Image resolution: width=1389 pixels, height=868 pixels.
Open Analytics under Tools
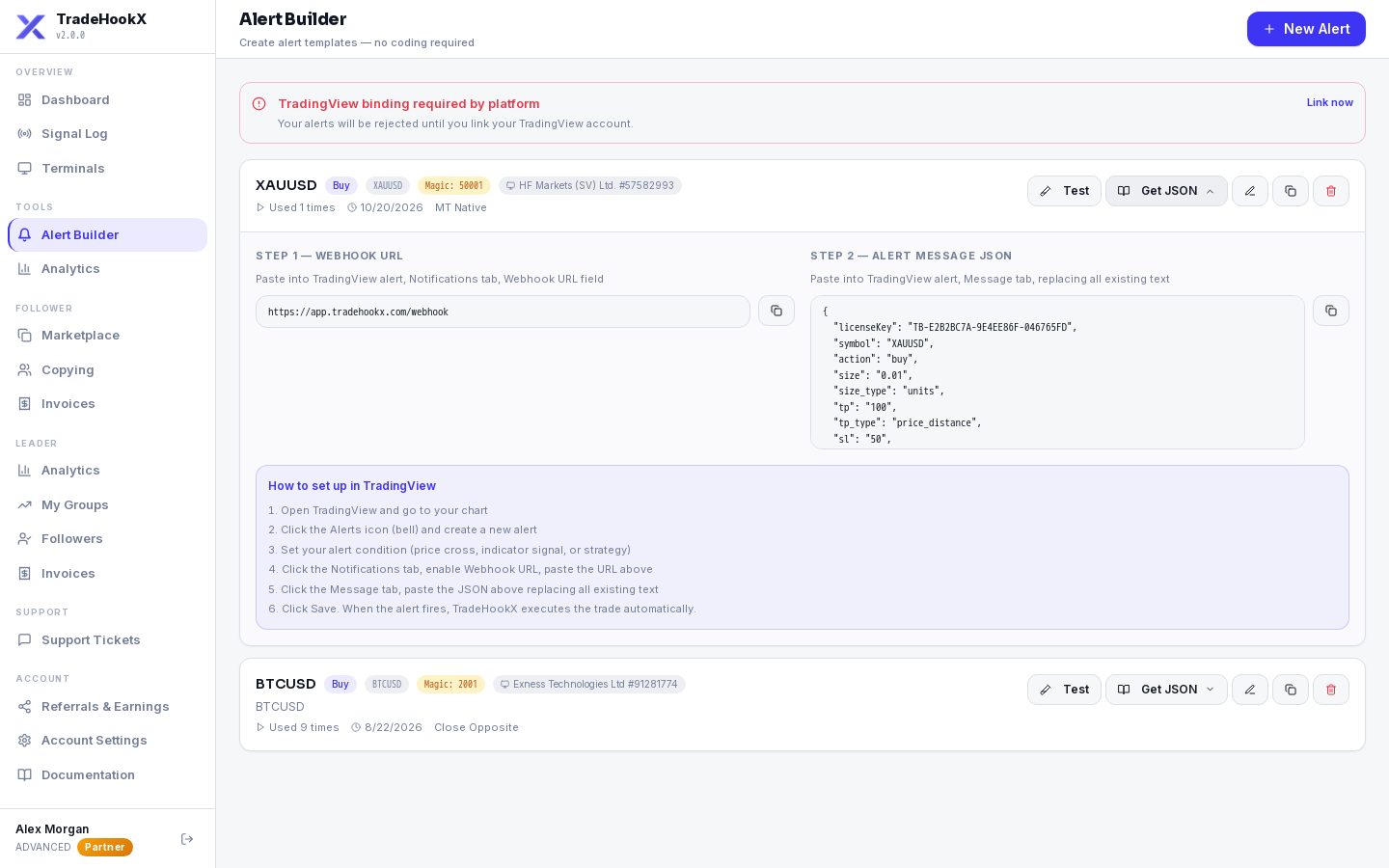tap(107, 269)
